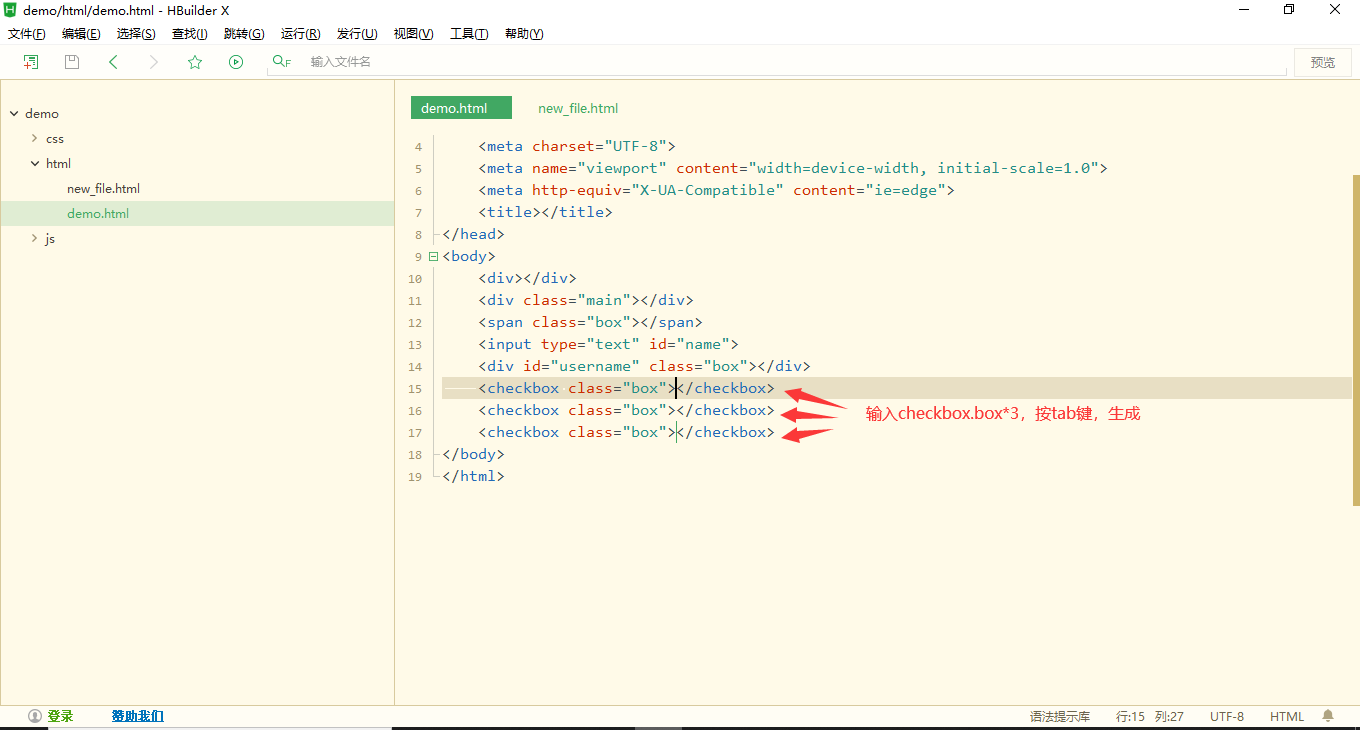The height and width of the screenshot is (730, 1360).
Task: Click the closing html tag on line 19
Action: click(473, 476)
